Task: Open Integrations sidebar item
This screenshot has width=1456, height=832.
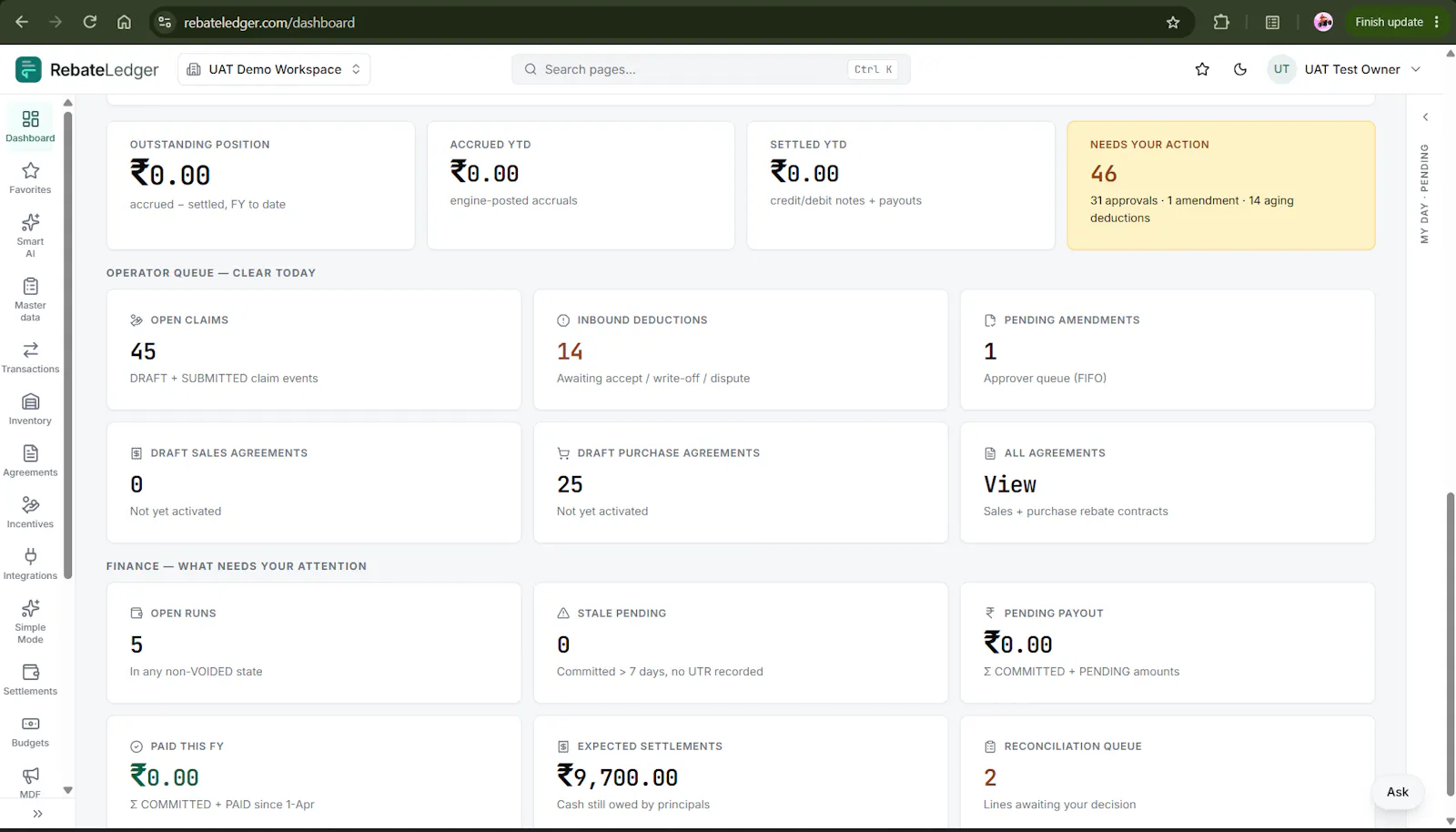Action: tap(30, 563)
